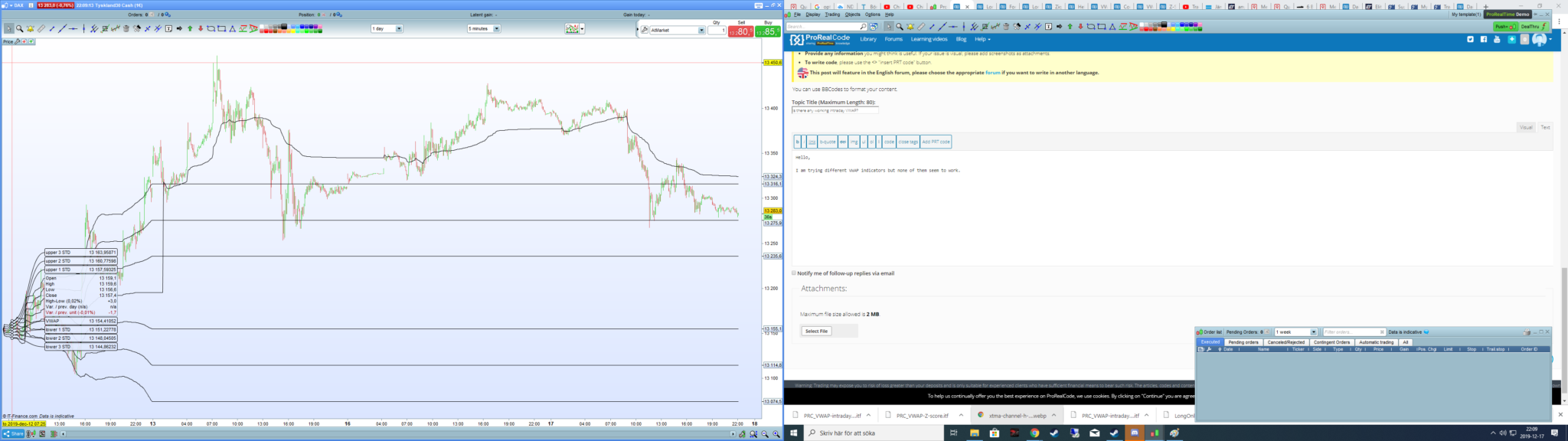Viewport: 1568px width, 441px height.
Task: Pick black color swatch in main ProRealTime toolbar
Action: click(1164, 24)
